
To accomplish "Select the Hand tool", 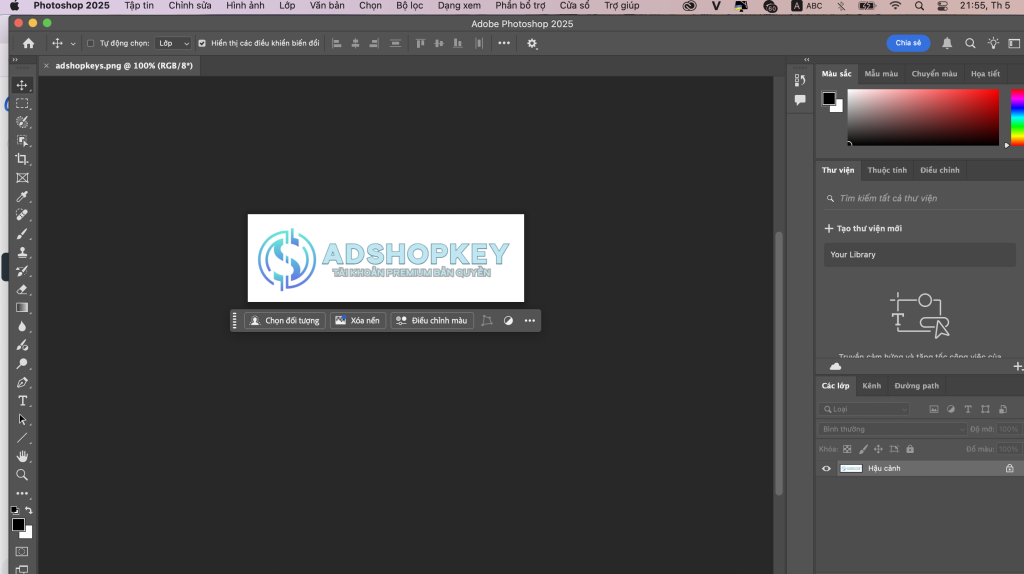I will 22,456.
